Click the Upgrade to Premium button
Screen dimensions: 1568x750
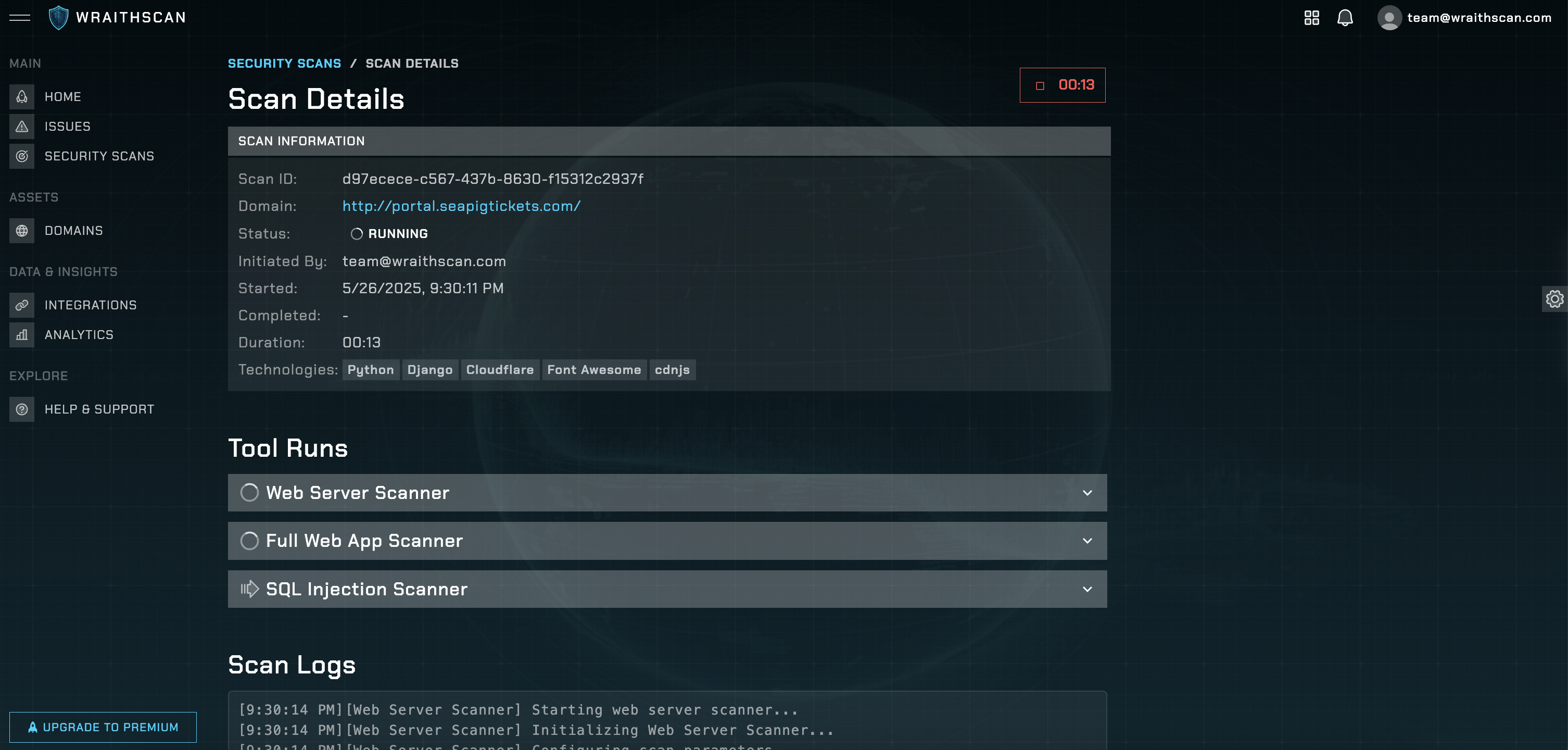pos(103,727)
